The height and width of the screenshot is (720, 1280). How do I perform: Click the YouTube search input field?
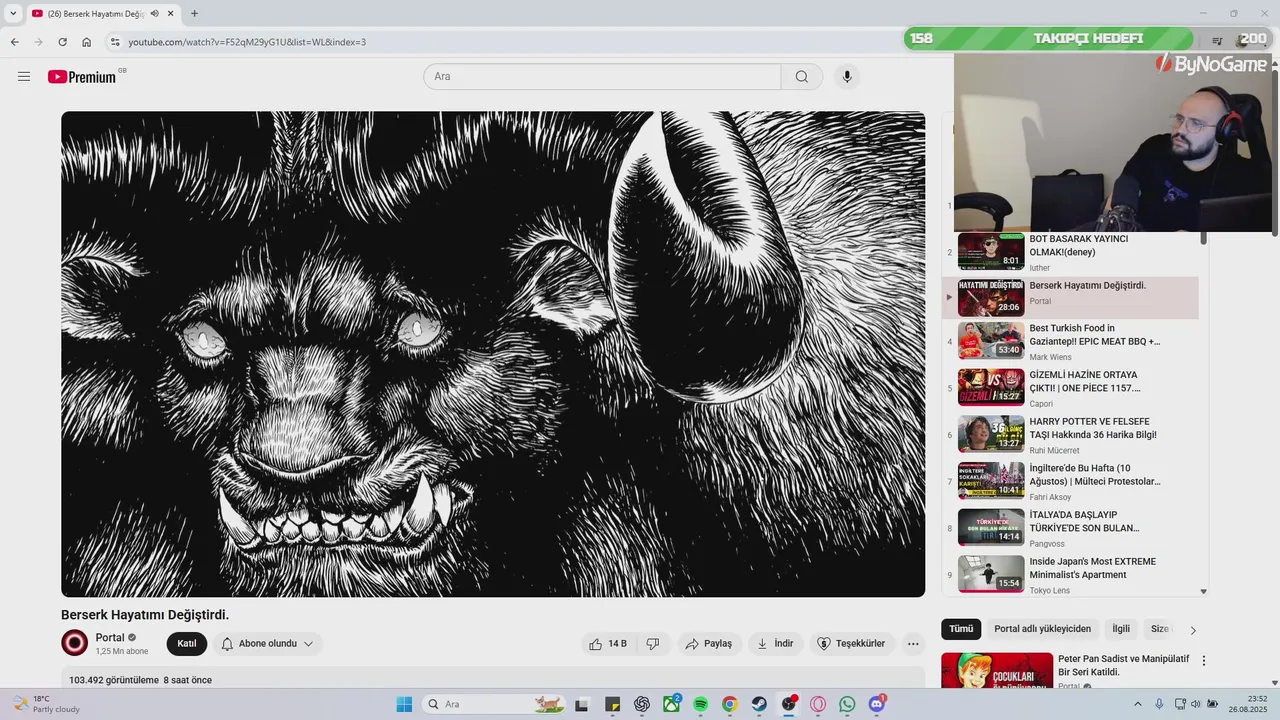pyautogui.click(x=602, y=77)
